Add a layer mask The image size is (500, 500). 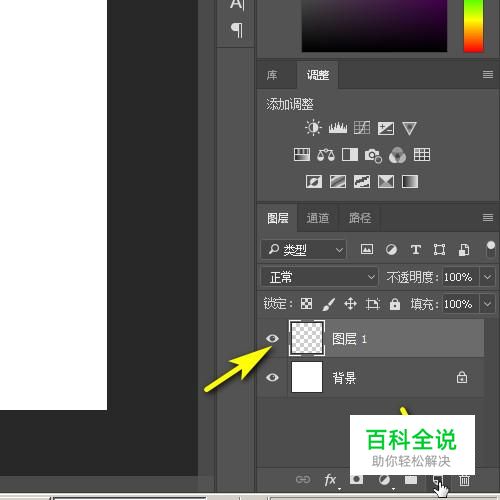(x=356, y=479)
